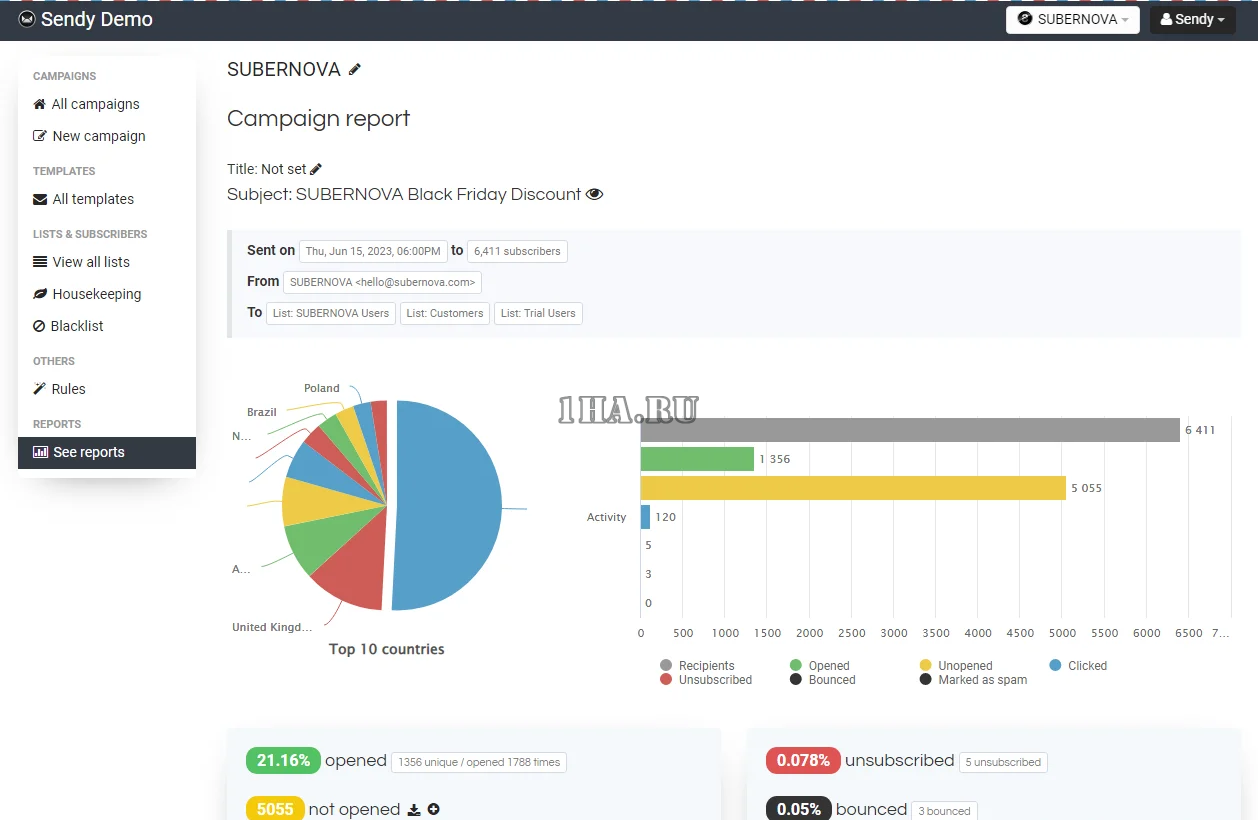The image size is (1258, 820).
Task: Click the pencil icon next to SUBERNOVA heading
Action: click(355, 70)
